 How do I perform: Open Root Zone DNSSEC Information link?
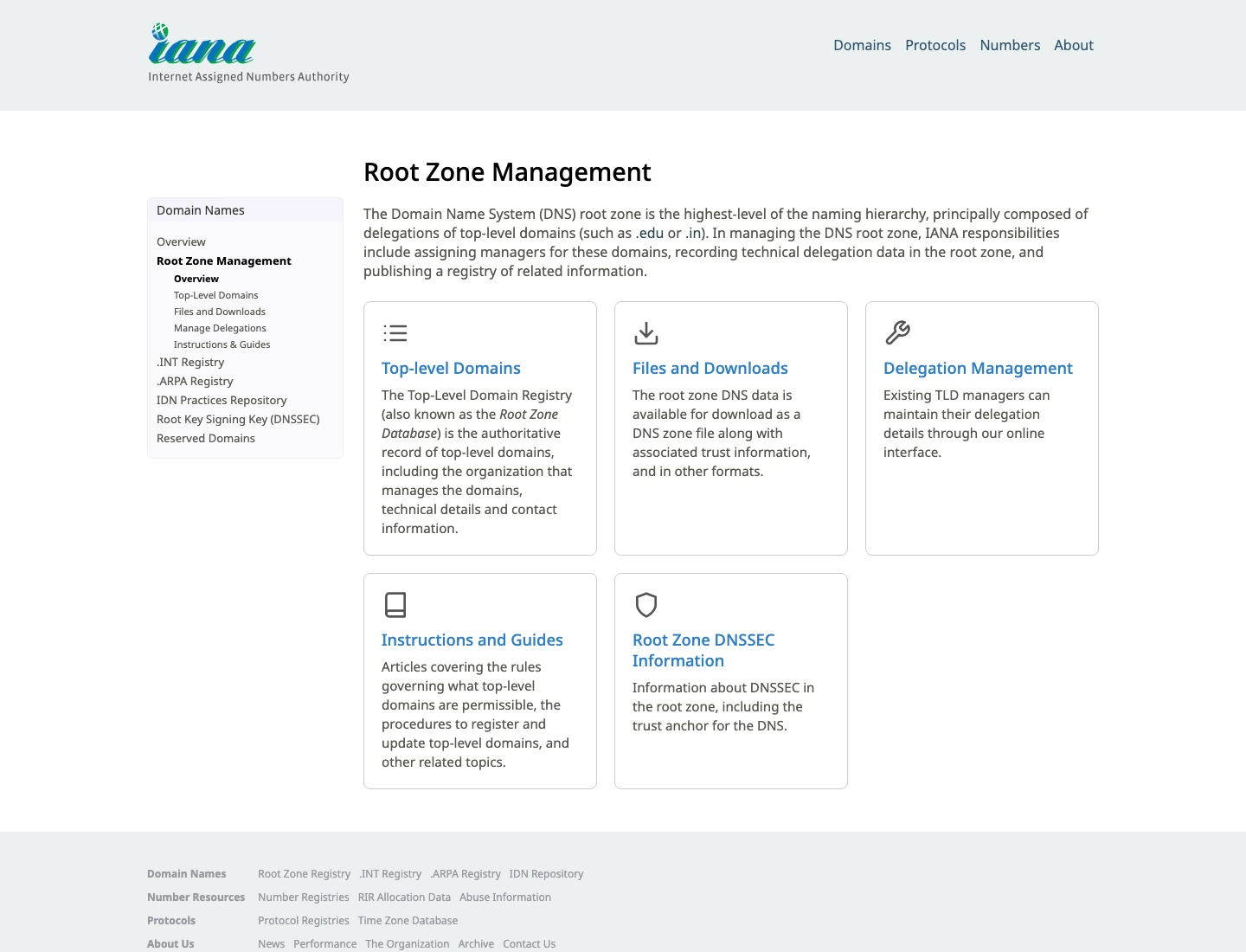tap(703, 650)
